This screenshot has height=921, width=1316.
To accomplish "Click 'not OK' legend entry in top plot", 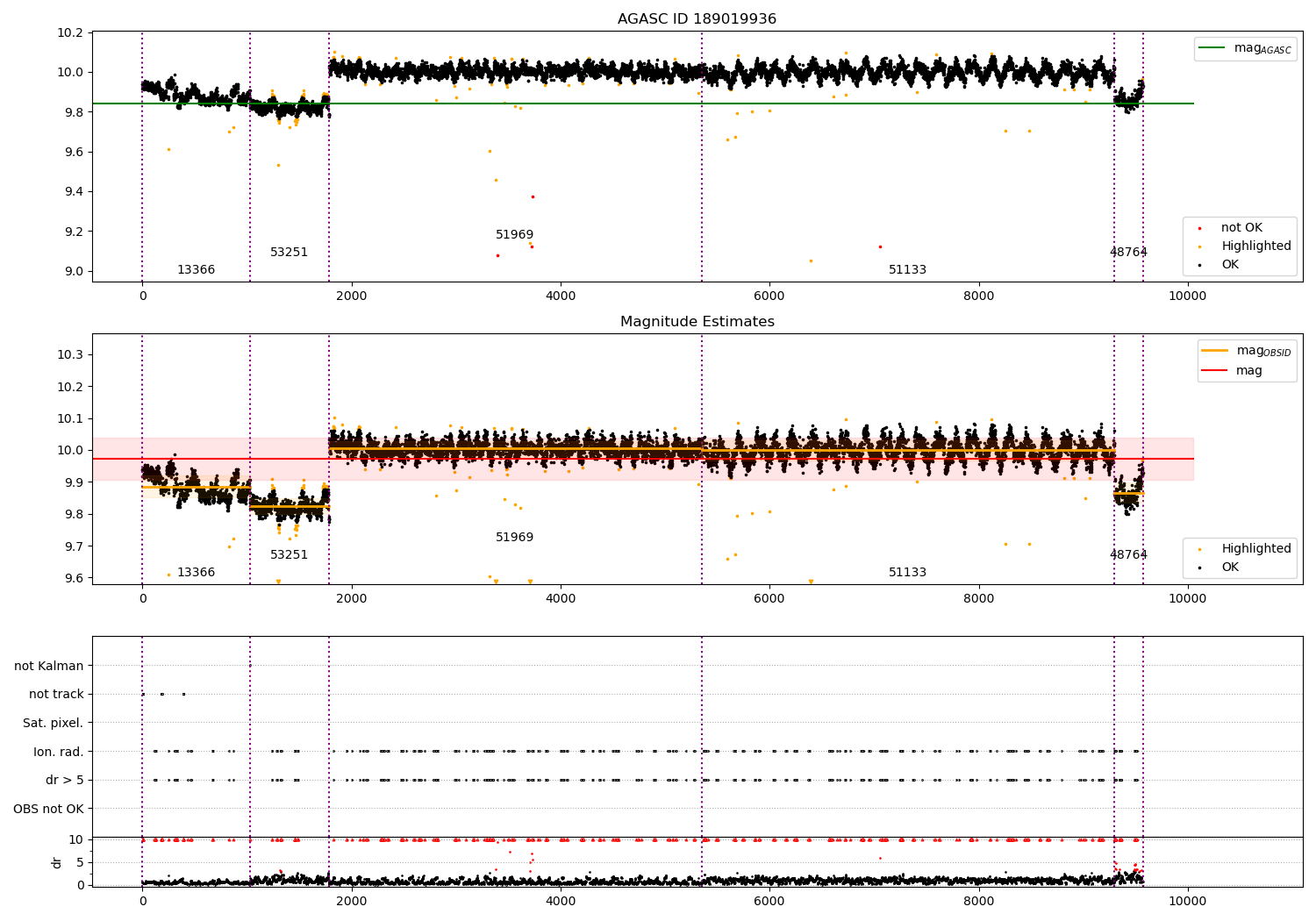I will (x=1233, y=228).
